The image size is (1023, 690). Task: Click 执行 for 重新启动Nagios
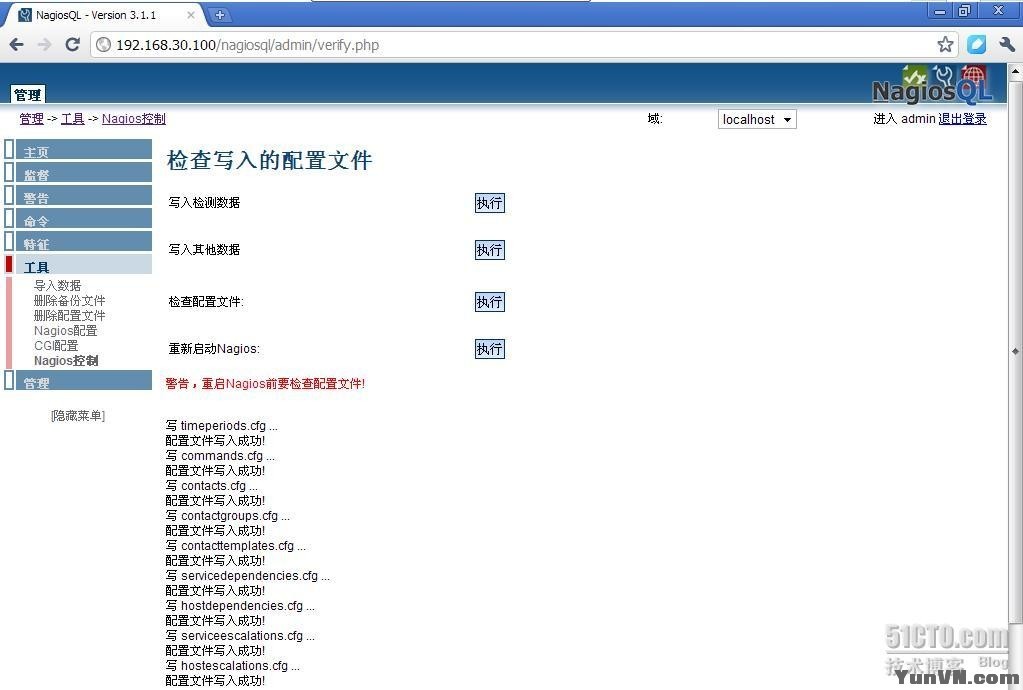tap(489, 349)
